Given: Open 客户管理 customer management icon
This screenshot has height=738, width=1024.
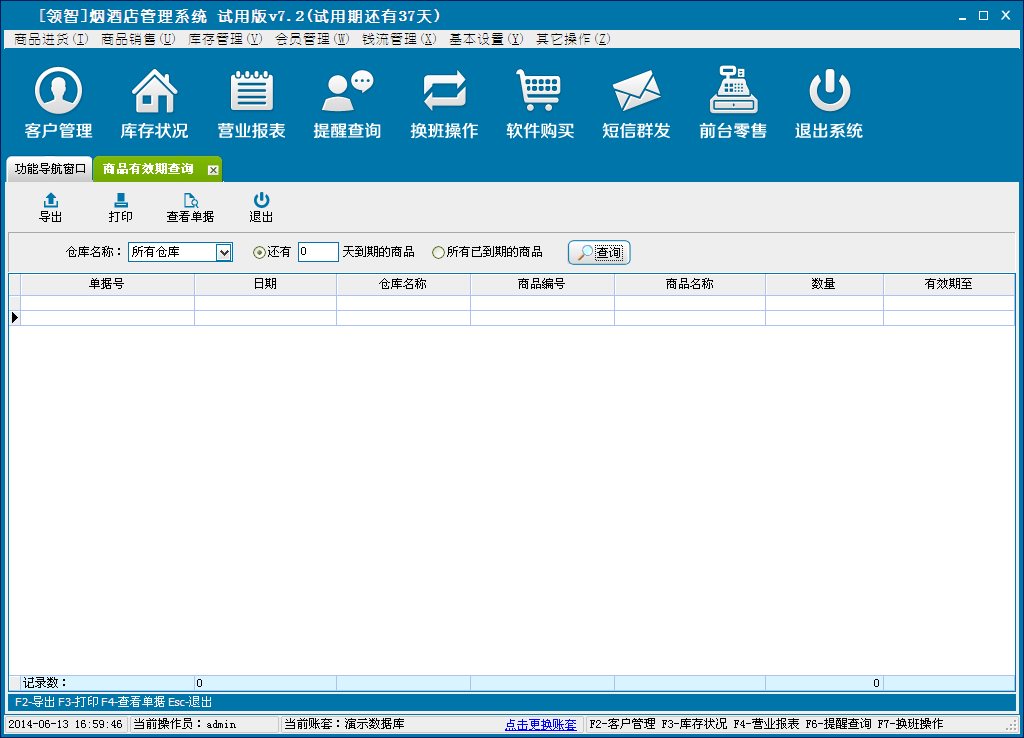Looking at the screenshot, I should 58,92.
